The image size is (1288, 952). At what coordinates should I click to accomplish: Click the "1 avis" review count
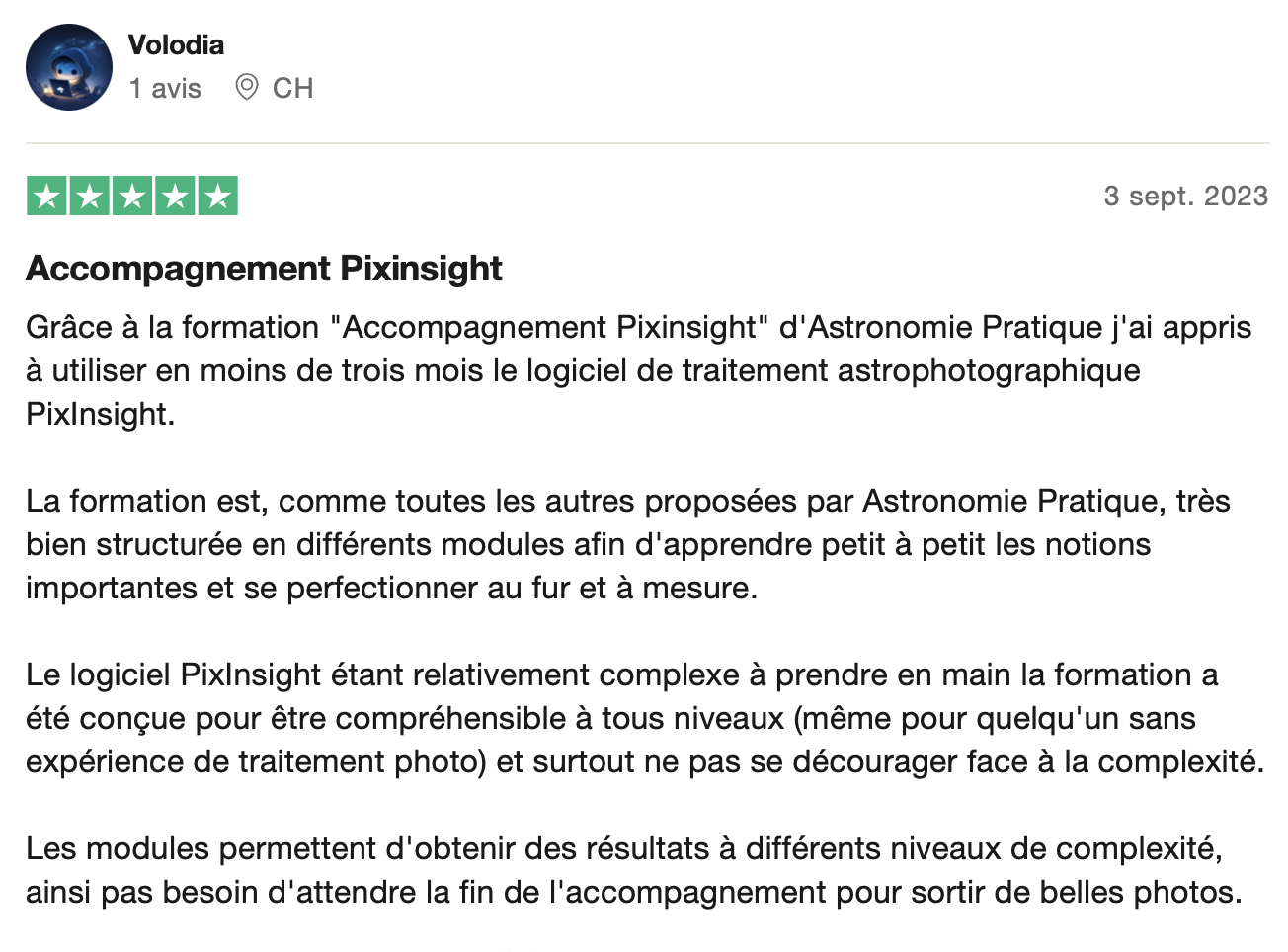(165, 89)
